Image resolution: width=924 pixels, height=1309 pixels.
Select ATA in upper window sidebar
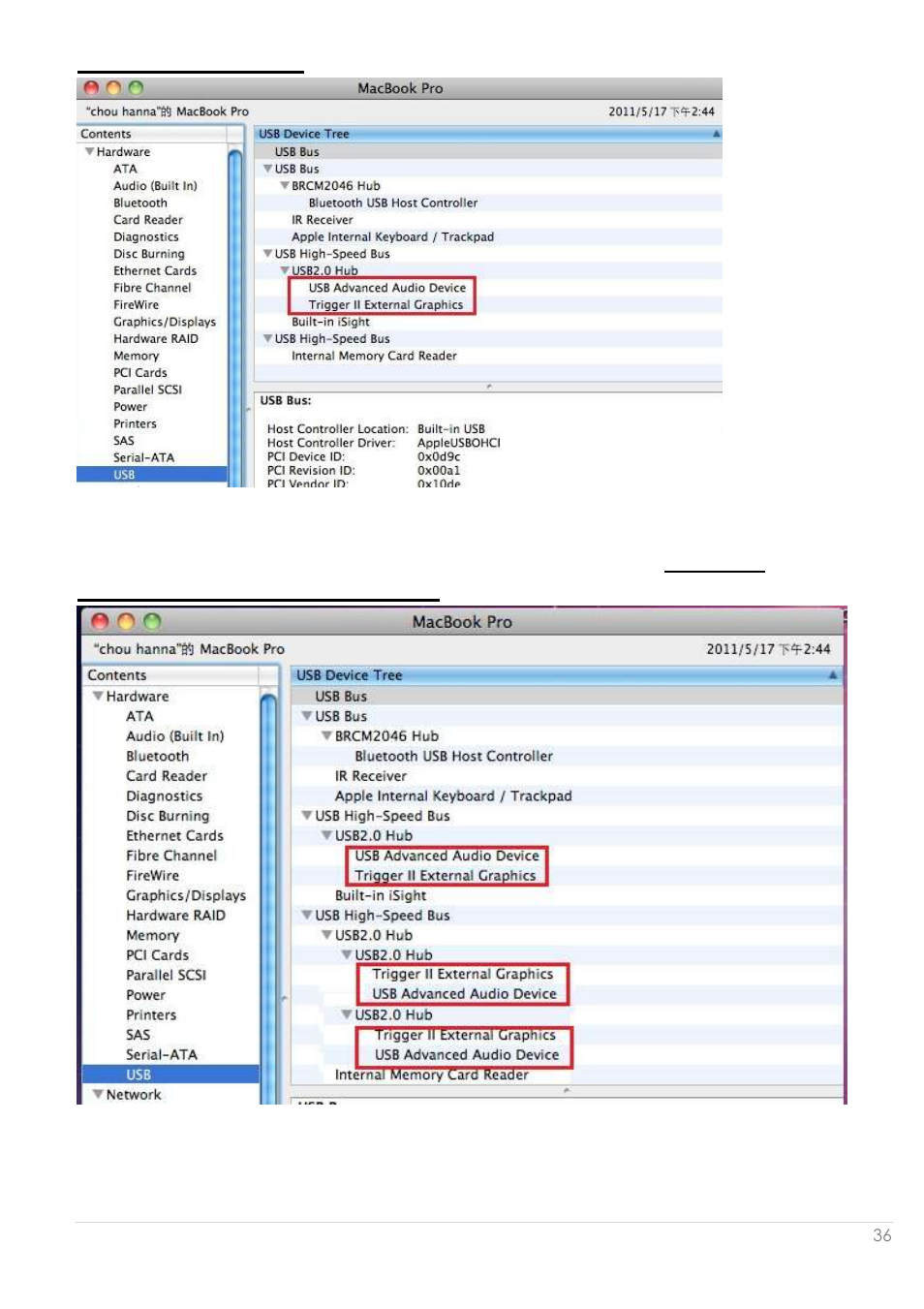[x=125, y=169]
